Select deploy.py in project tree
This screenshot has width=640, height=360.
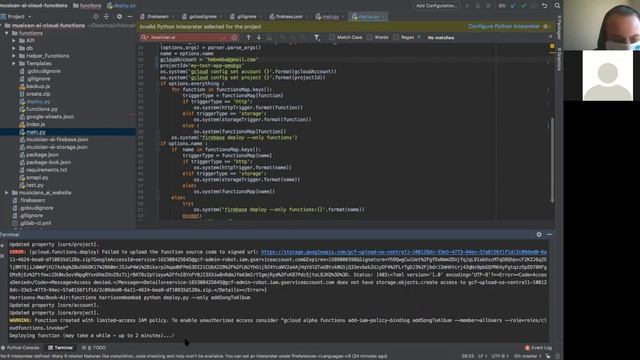tap(38, 102)
